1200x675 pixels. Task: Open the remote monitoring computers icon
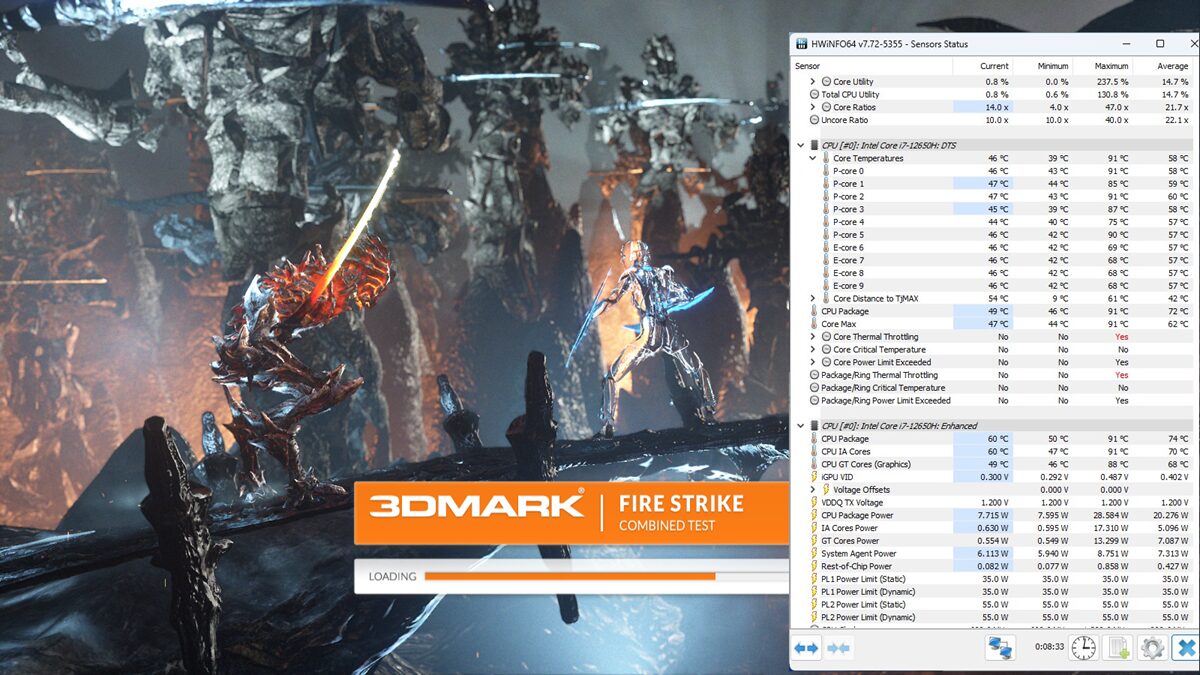point(1000,648)
